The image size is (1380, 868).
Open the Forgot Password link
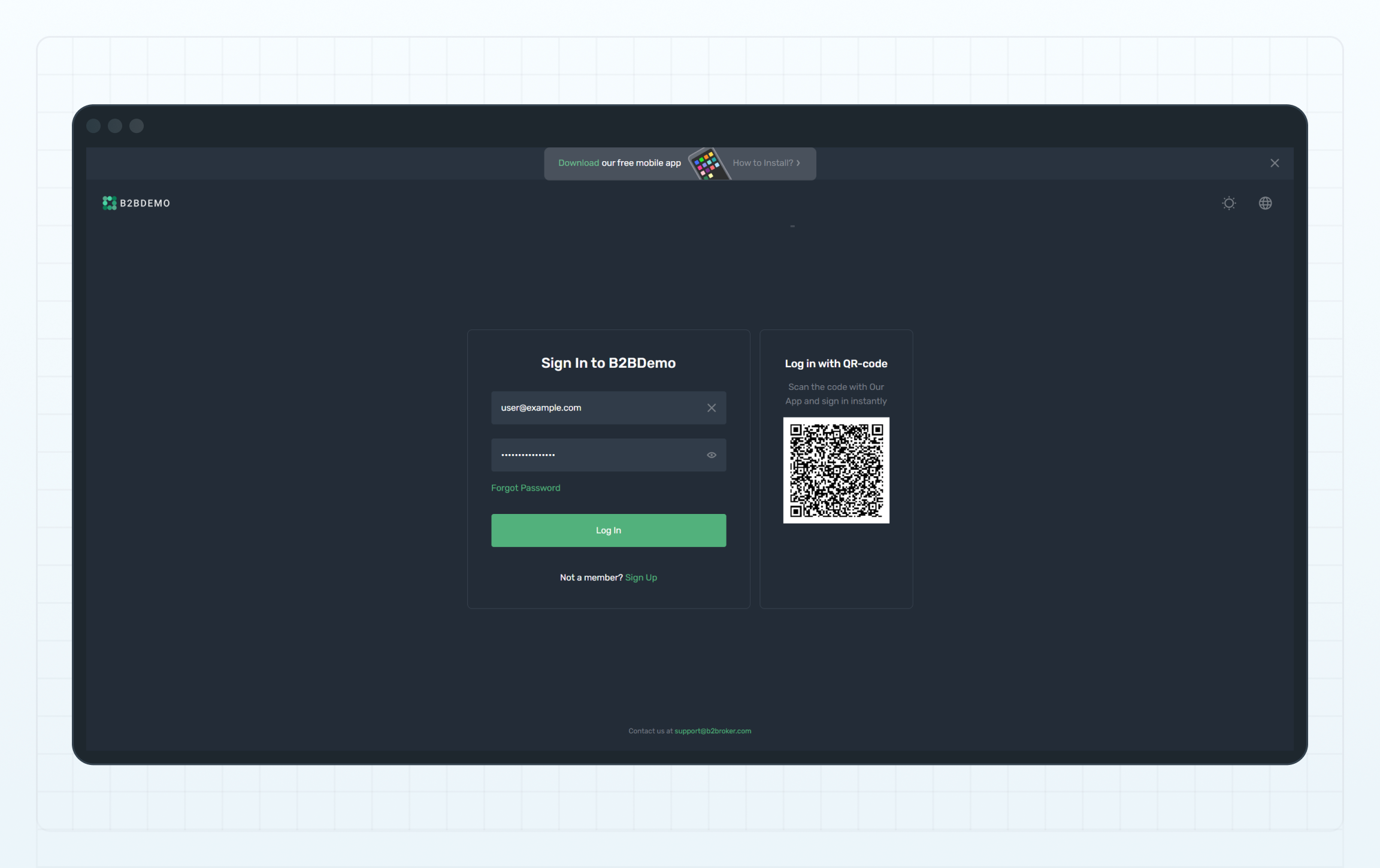525,488
